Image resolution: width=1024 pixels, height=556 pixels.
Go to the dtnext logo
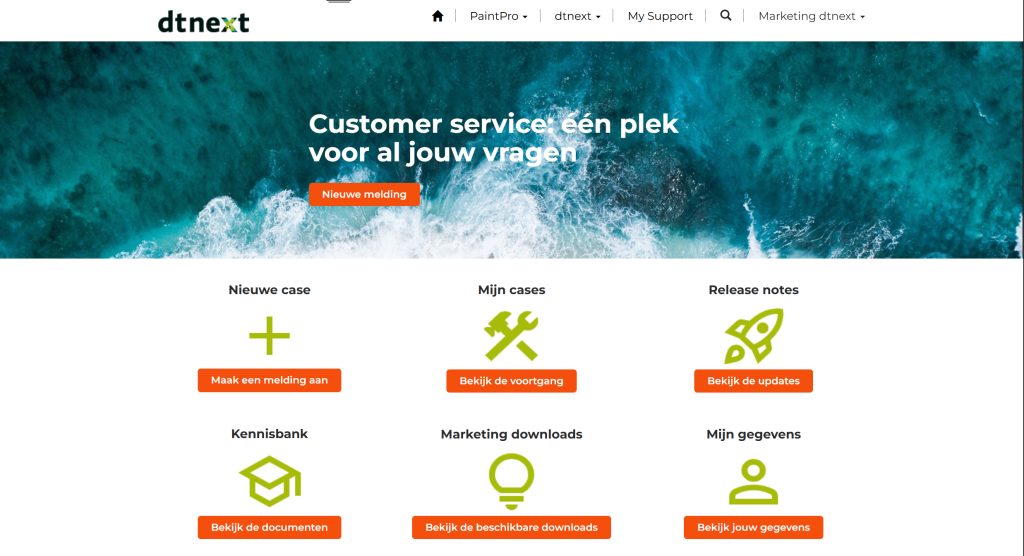pos(203,22)
